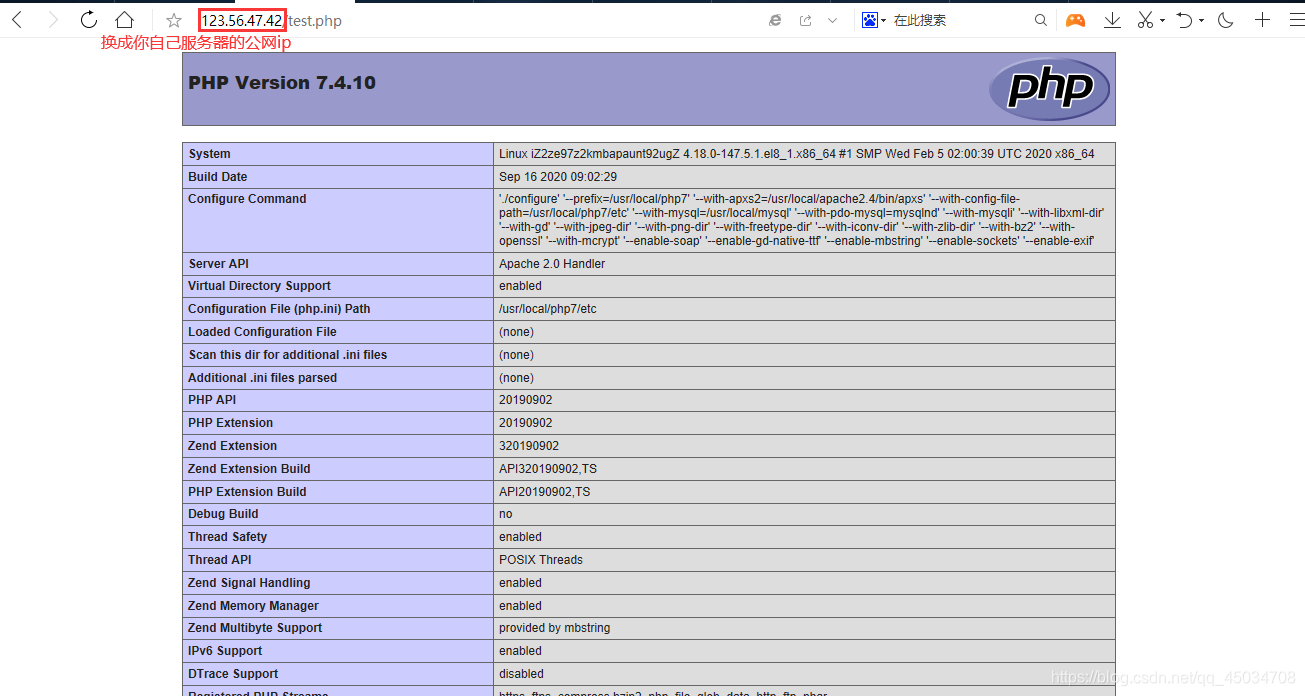Click the Apache 2.0 Handler value

[552, 264]
